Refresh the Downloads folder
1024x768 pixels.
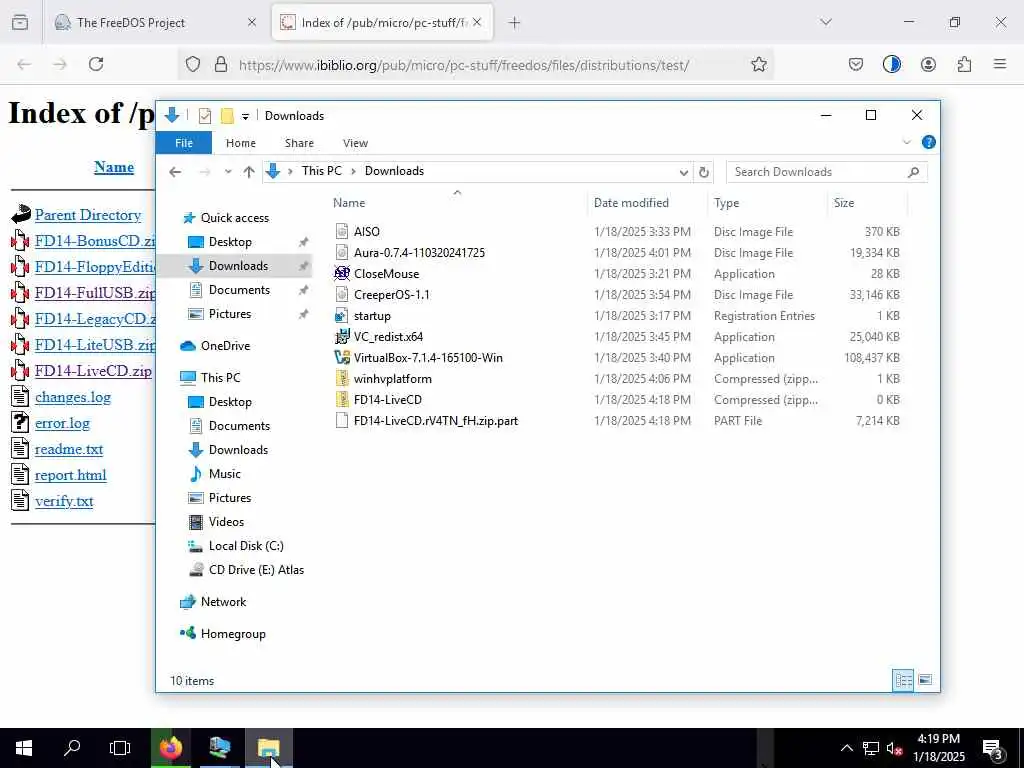tap(703, 172)
